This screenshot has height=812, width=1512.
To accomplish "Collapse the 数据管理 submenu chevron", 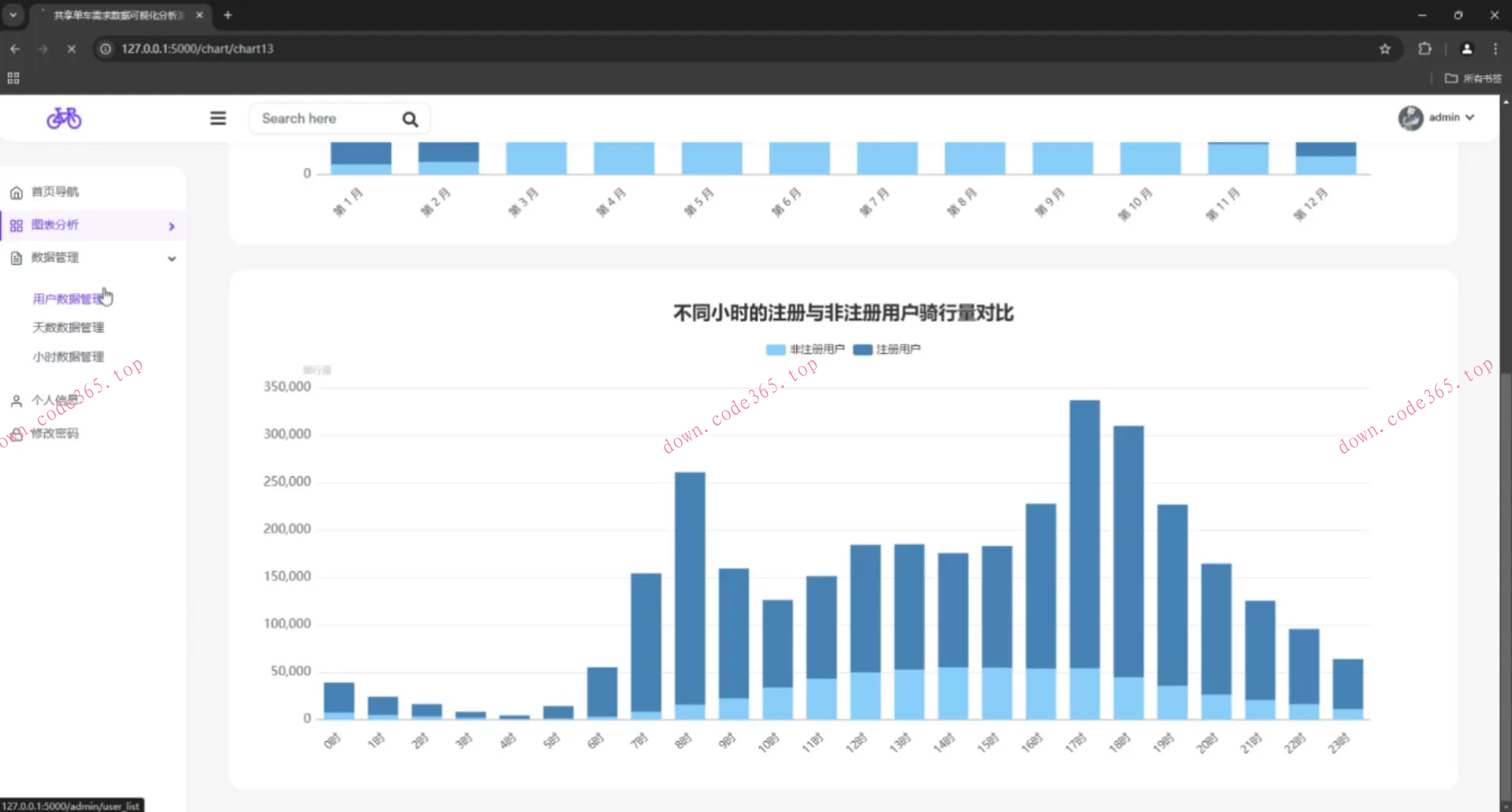I will (x=172, y=259).
